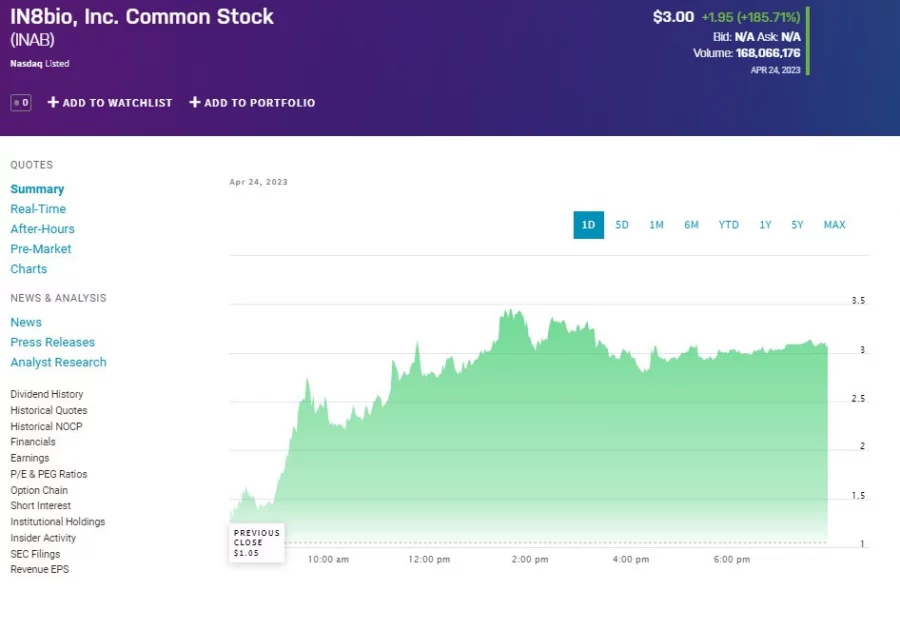
Task: Open Press Releases
Action: 52,342
